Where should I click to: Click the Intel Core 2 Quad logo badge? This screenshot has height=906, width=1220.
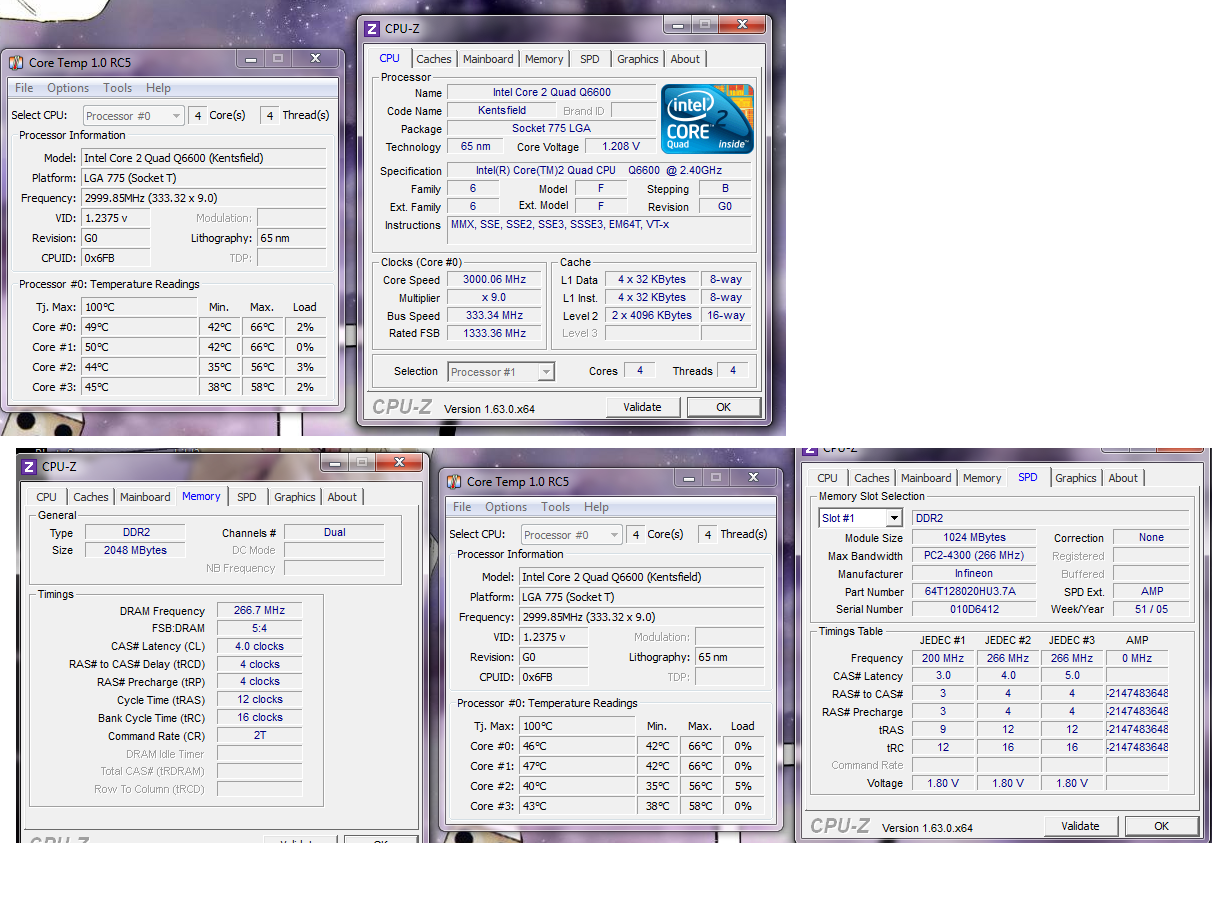coord(707,119)
